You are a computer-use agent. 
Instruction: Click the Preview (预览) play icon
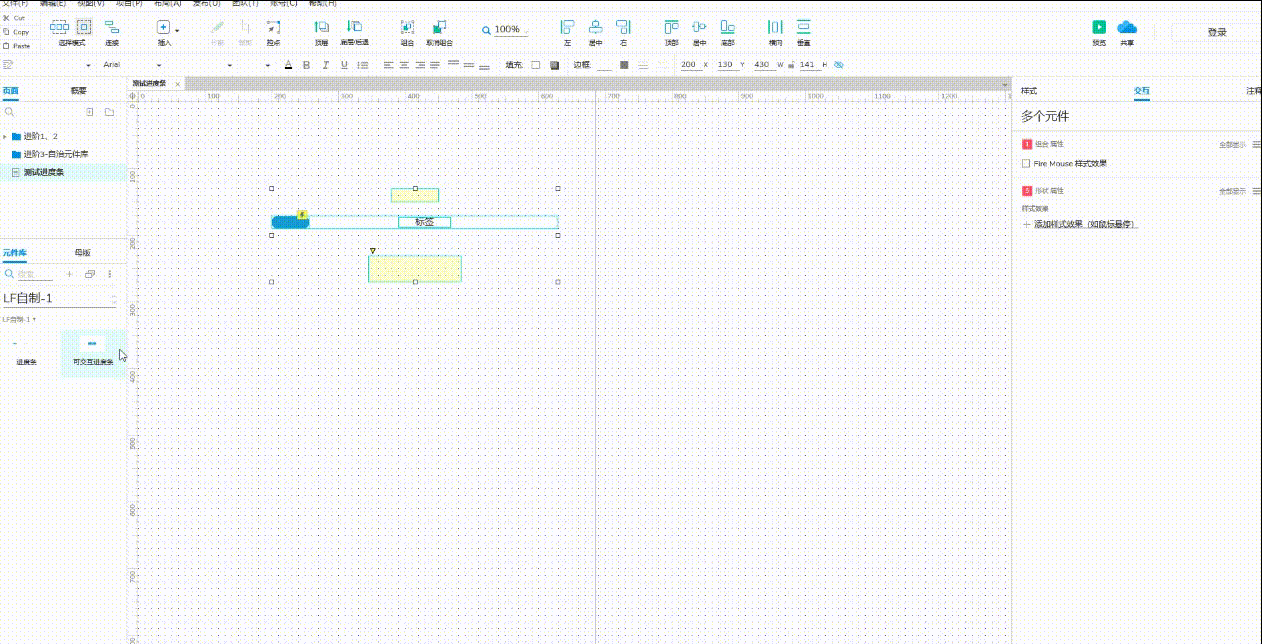[1099, 28]
